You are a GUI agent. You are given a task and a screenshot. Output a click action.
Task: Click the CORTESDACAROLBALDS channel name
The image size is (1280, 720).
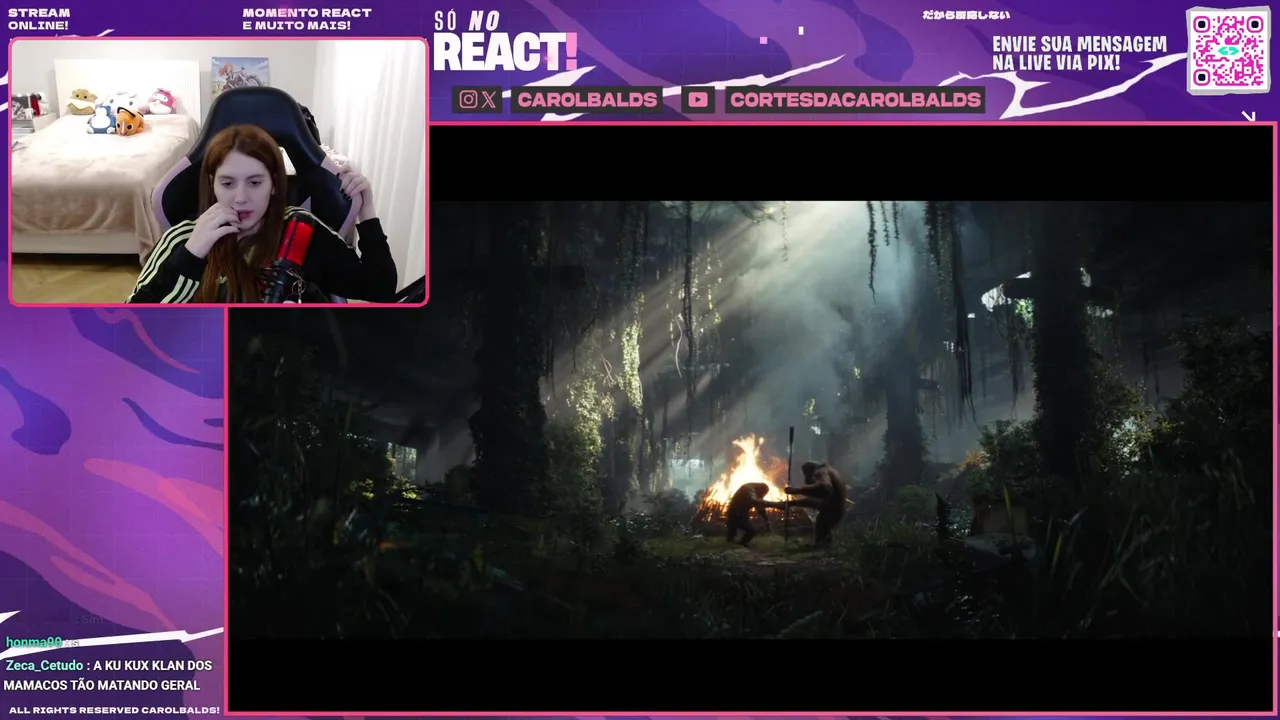(x=855, y=99)
